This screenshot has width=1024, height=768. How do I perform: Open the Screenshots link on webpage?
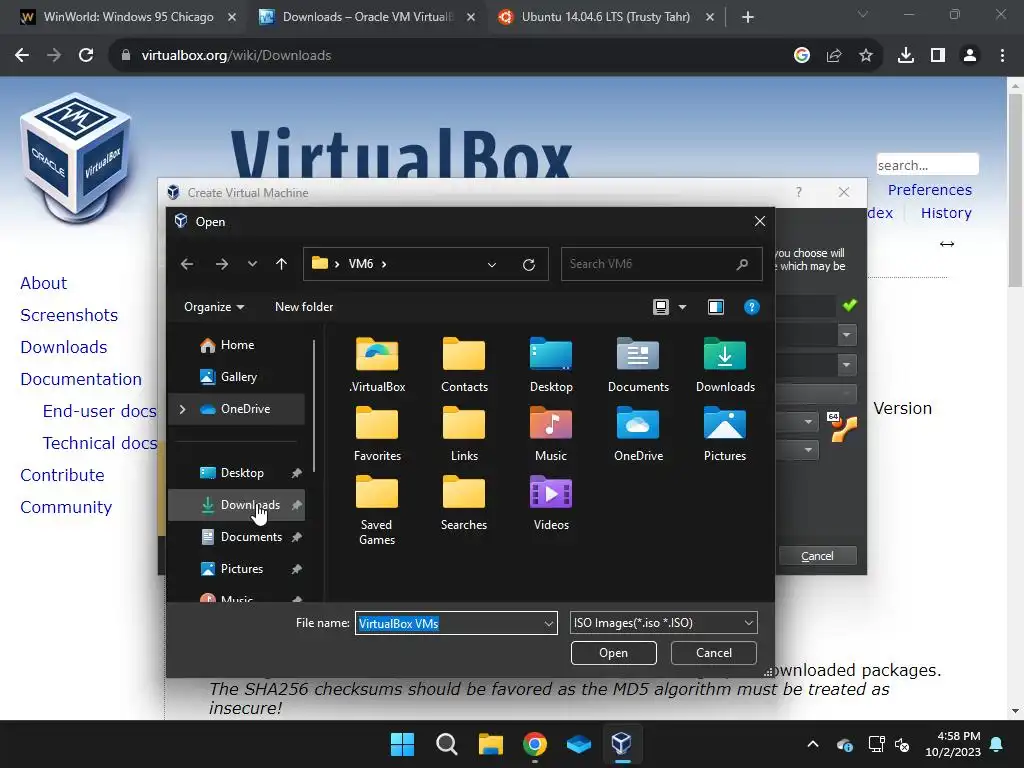(69, 315)
